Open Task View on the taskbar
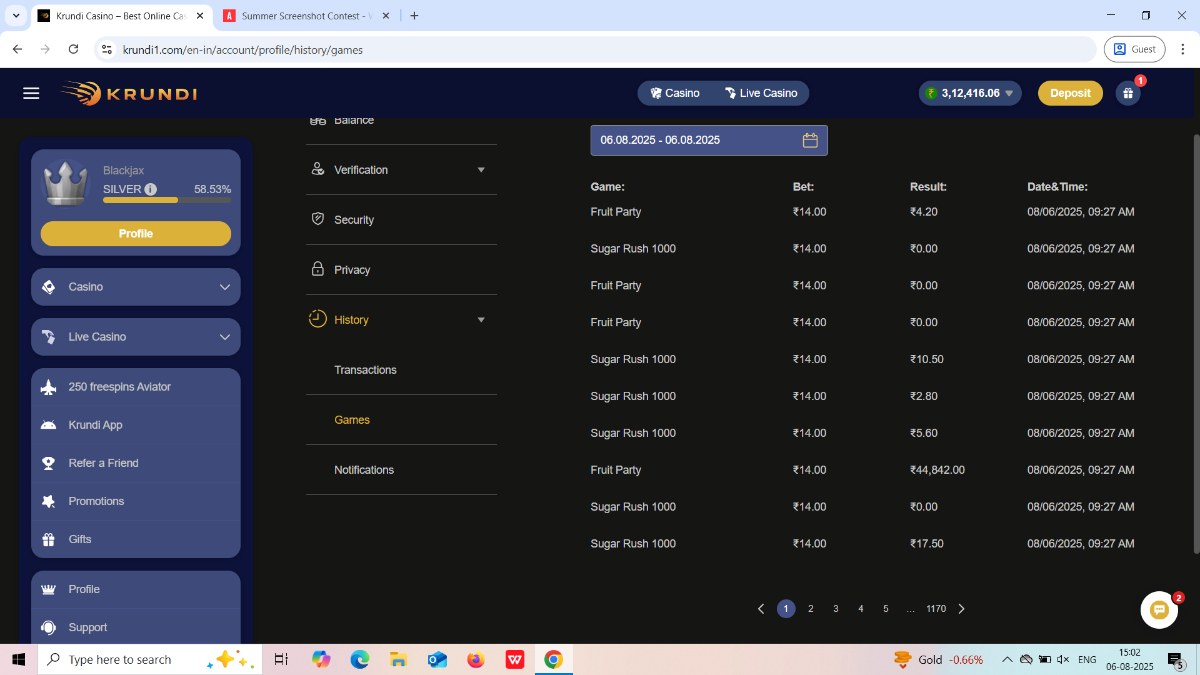Viewport: 1200px width, 675px height. click(x=281, y=660)
